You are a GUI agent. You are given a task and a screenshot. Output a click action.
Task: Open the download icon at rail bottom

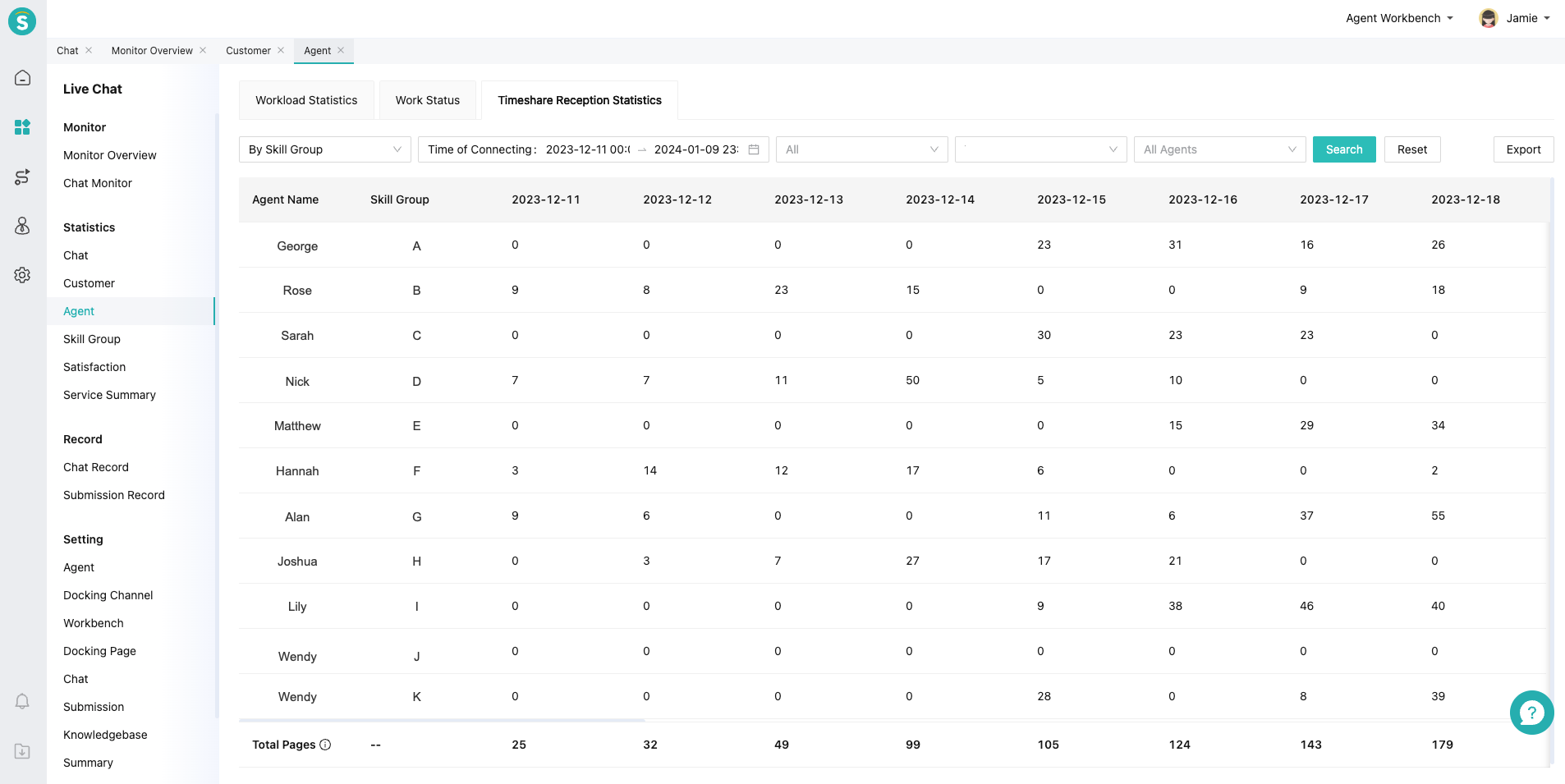23,751
